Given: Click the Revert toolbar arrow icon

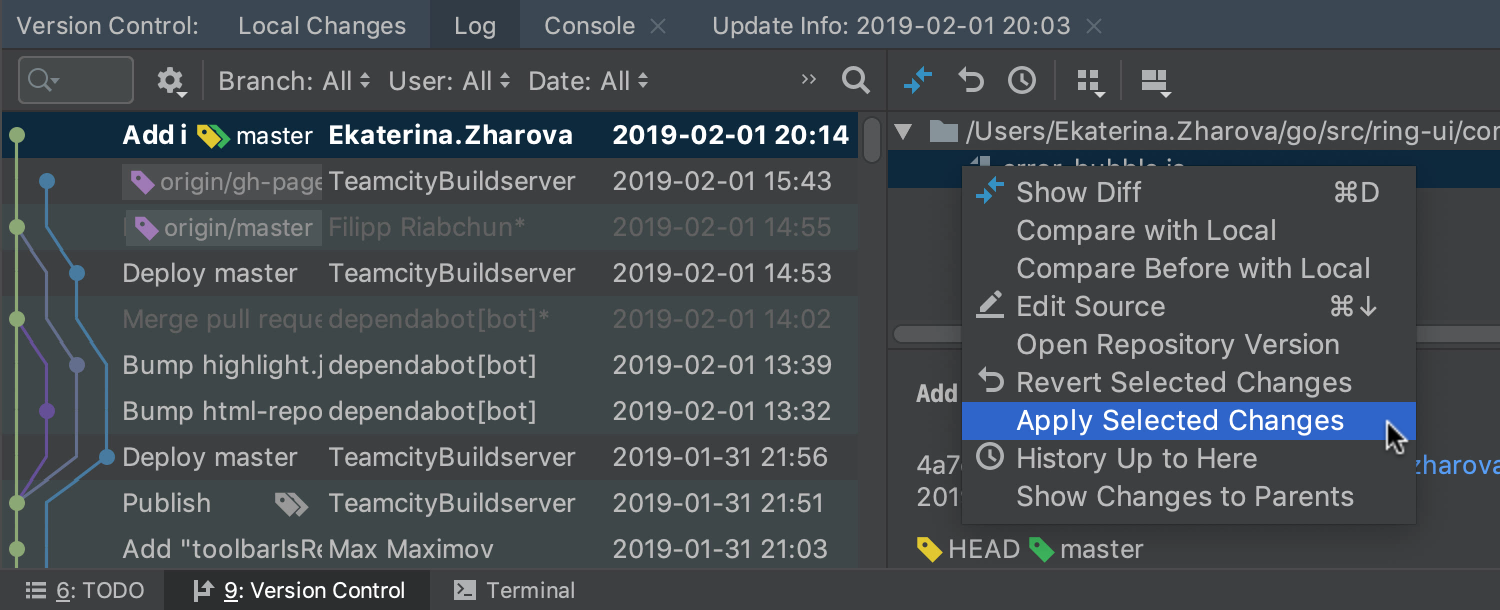Looking at the screenshot, I should 970,80.
